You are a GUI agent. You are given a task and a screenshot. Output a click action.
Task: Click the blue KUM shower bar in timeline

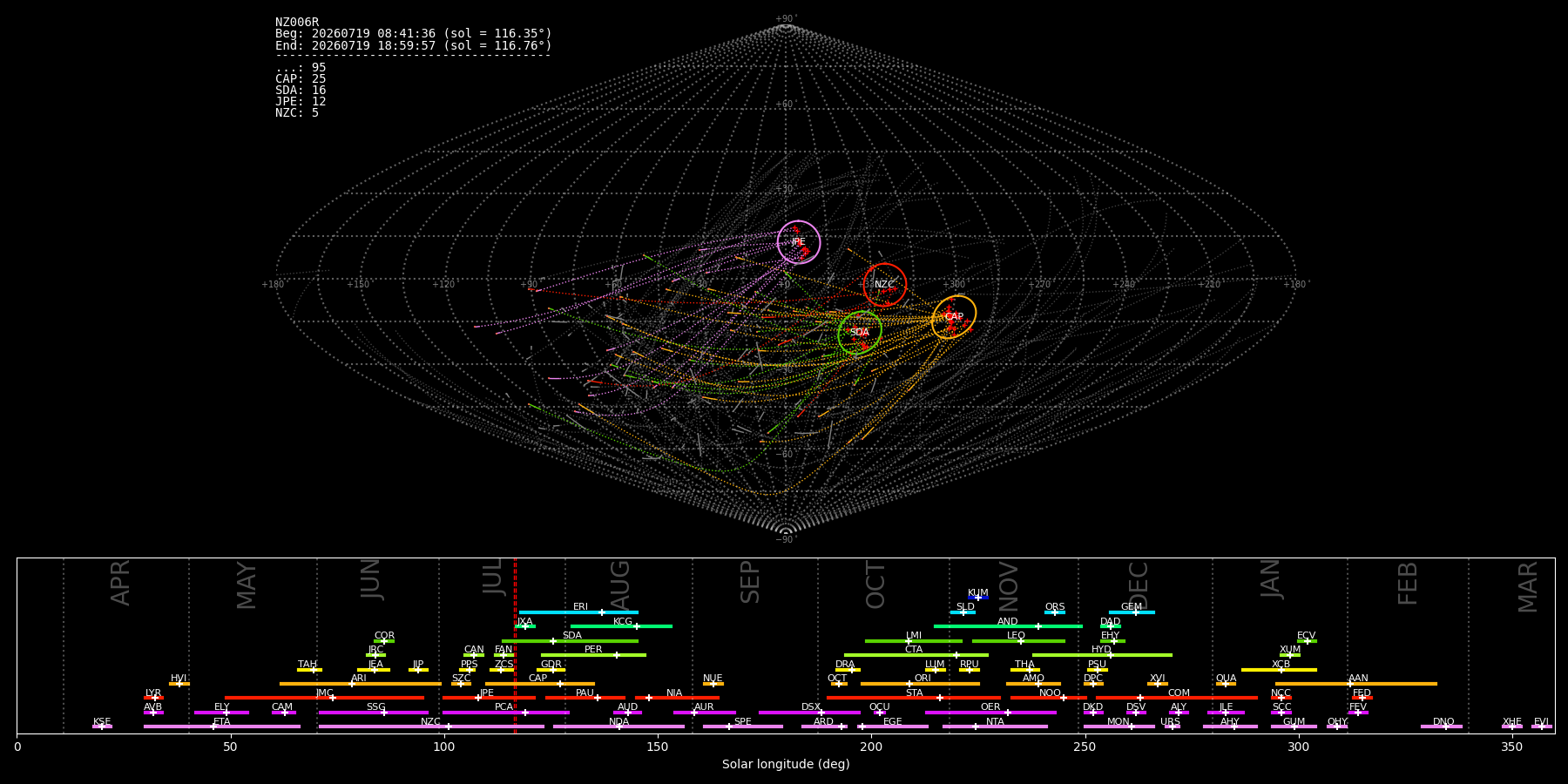[x=978, y=598]
